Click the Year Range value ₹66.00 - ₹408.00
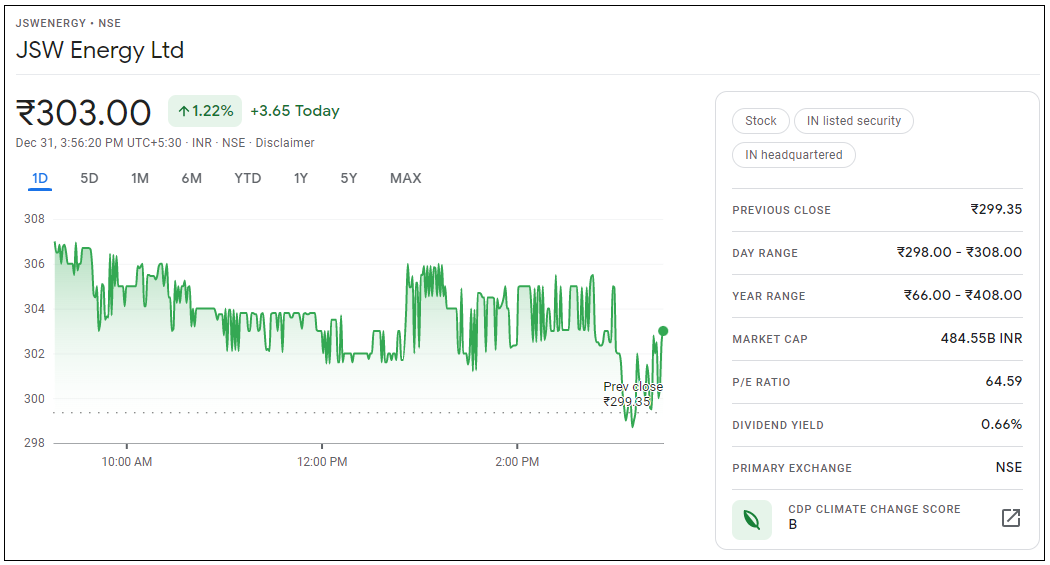The image size is (1050, 565). (x=963, y=295)
